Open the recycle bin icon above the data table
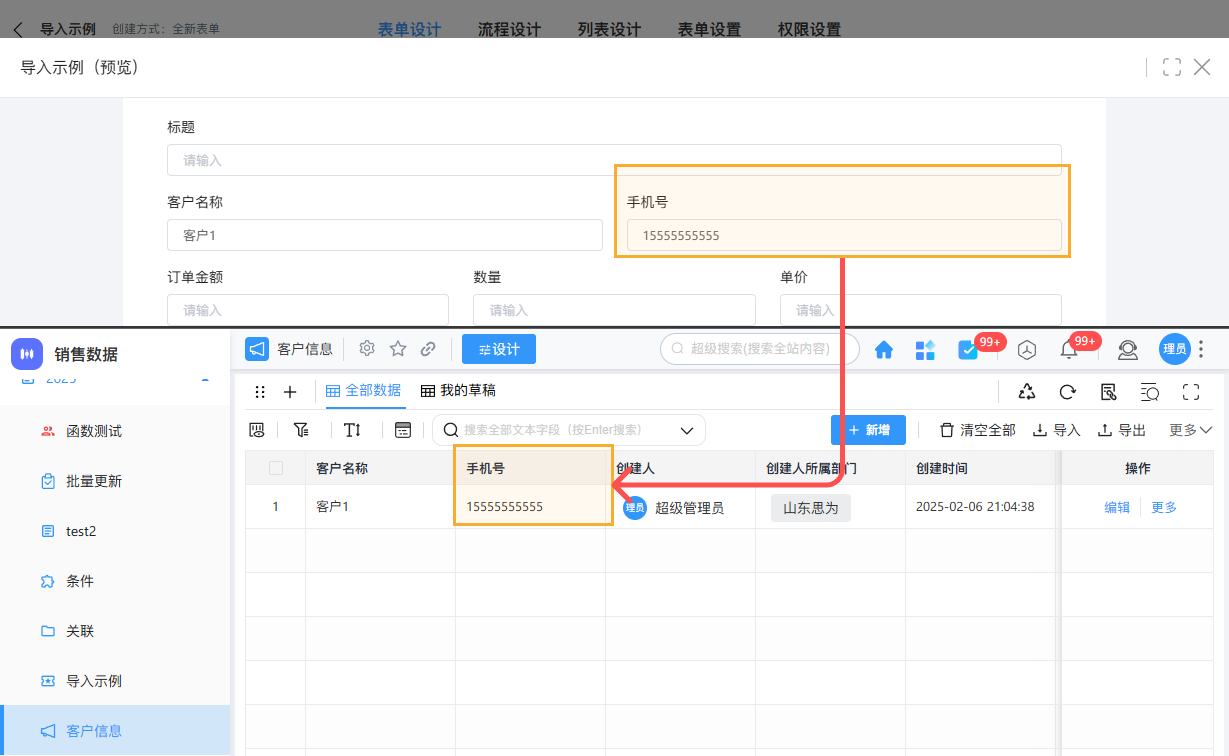This screenshot has height=756, width=1229. 1026,392
